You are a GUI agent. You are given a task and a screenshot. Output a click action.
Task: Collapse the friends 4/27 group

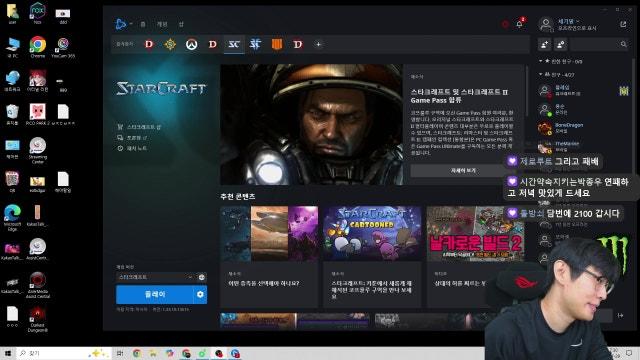pos(541,74)
